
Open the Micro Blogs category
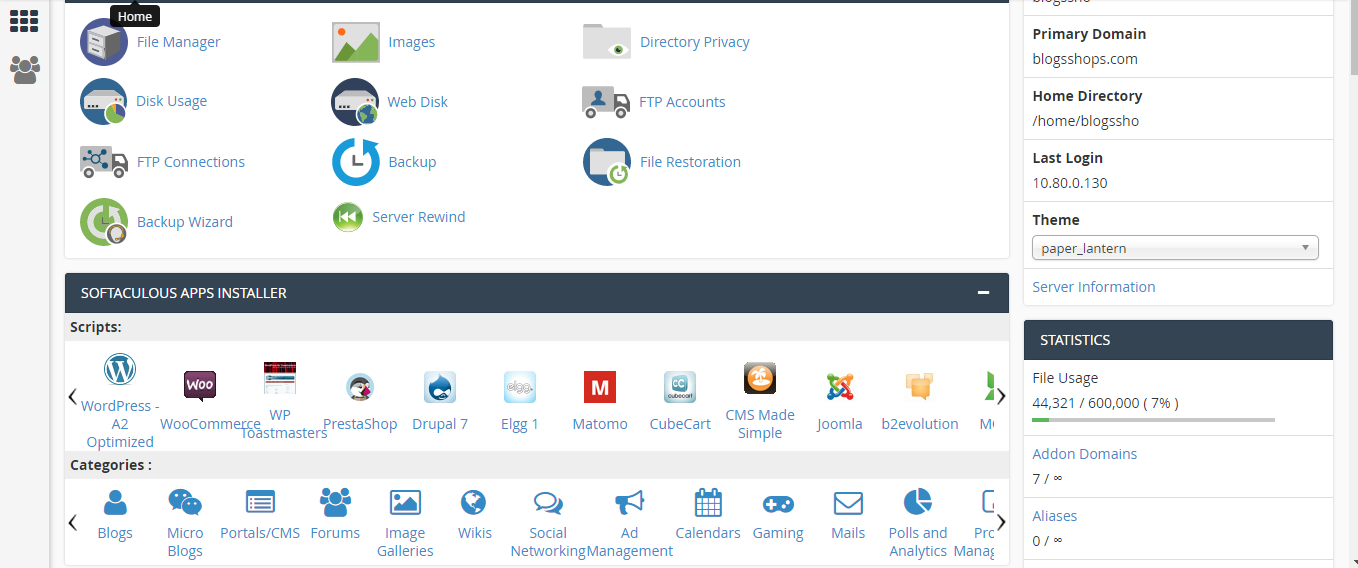tap(185, 523)
